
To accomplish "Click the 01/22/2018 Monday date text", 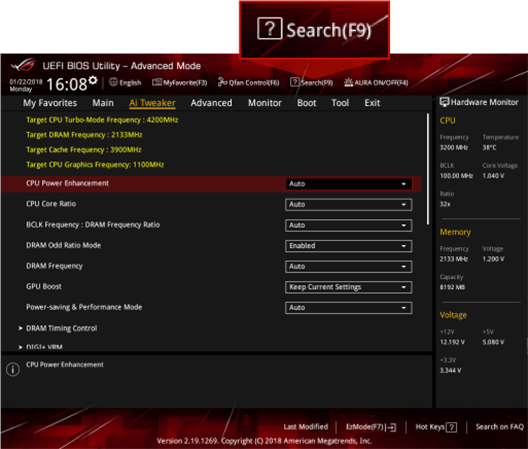I will pos(26,85).
